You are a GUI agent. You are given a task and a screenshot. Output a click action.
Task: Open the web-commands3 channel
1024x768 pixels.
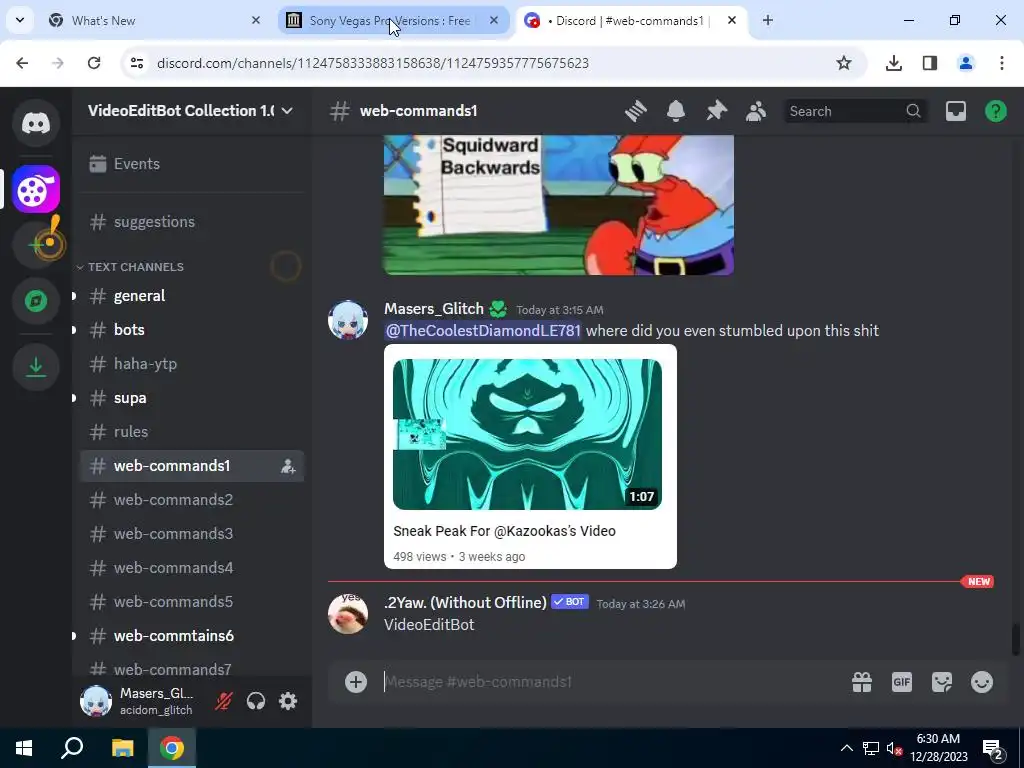191,534
